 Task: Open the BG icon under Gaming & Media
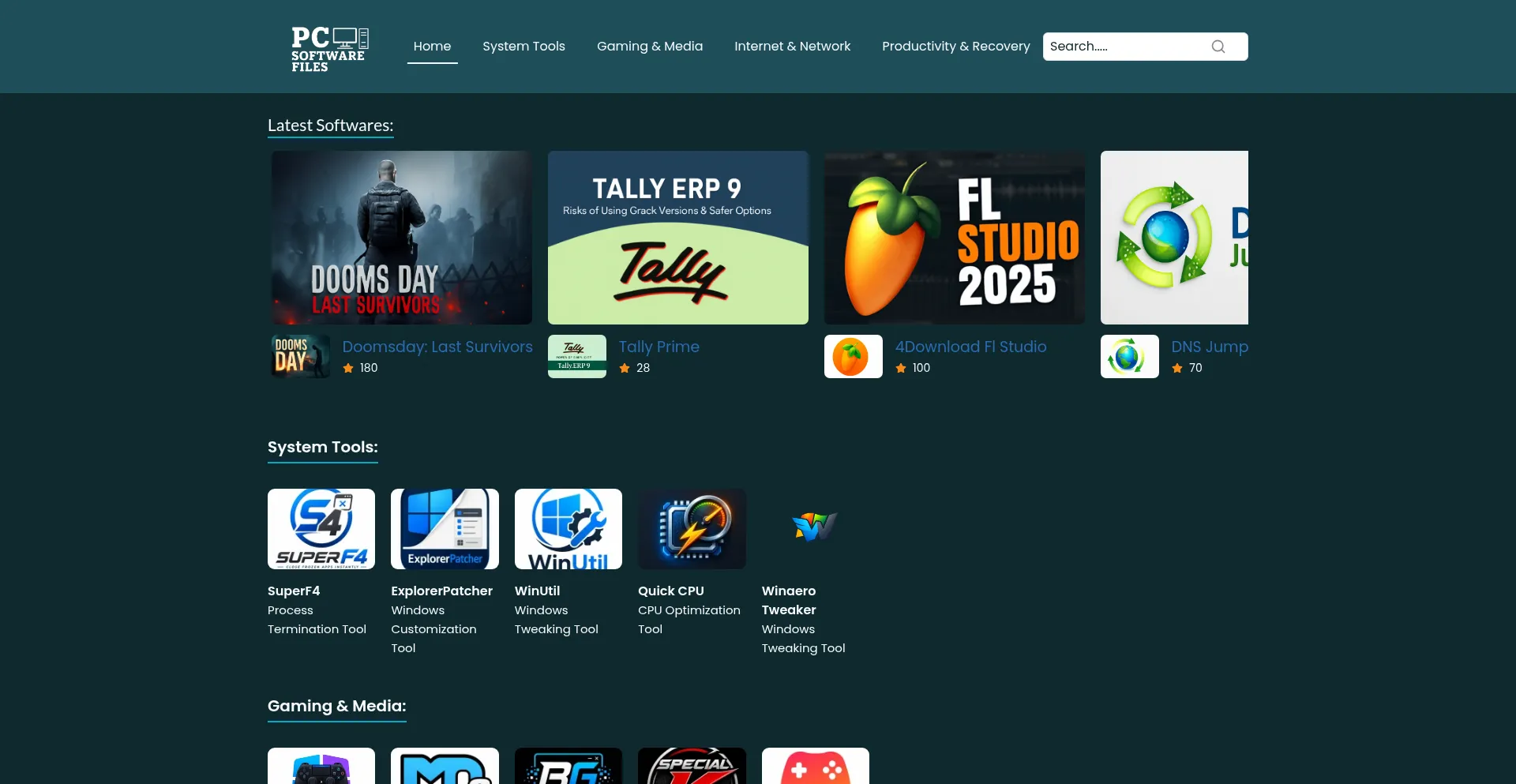click(568, 766)
